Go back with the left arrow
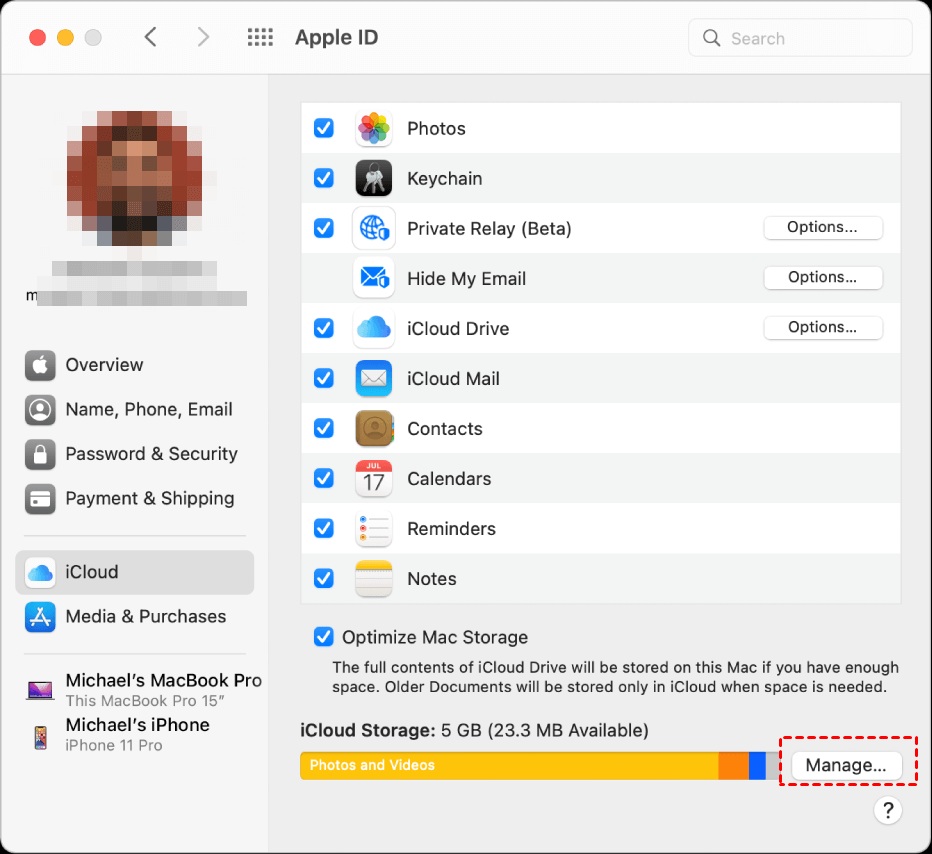This screenshot has height=854, width=932. click(x=151, y=38)
